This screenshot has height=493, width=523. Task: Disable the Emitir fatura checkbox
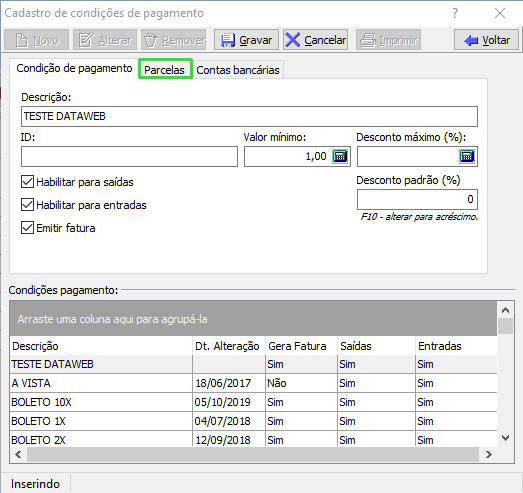point(27,228)
